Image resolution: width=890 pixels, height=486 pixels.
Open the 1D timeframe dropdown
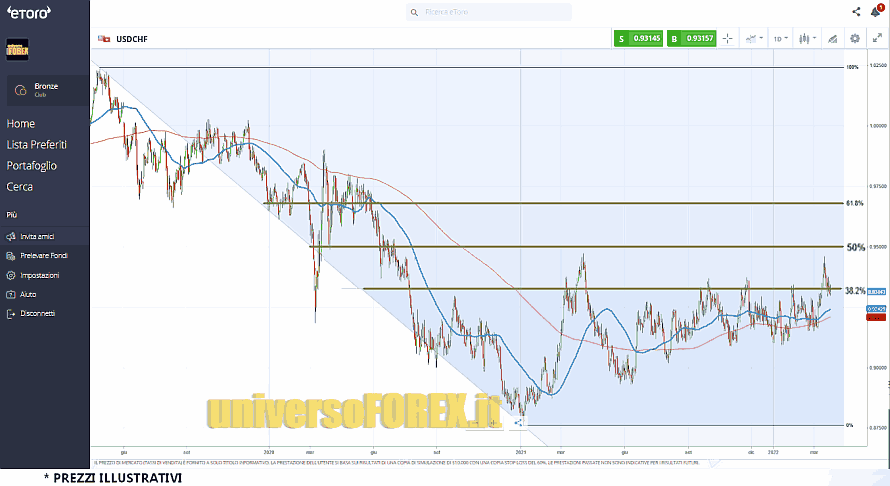779,39
